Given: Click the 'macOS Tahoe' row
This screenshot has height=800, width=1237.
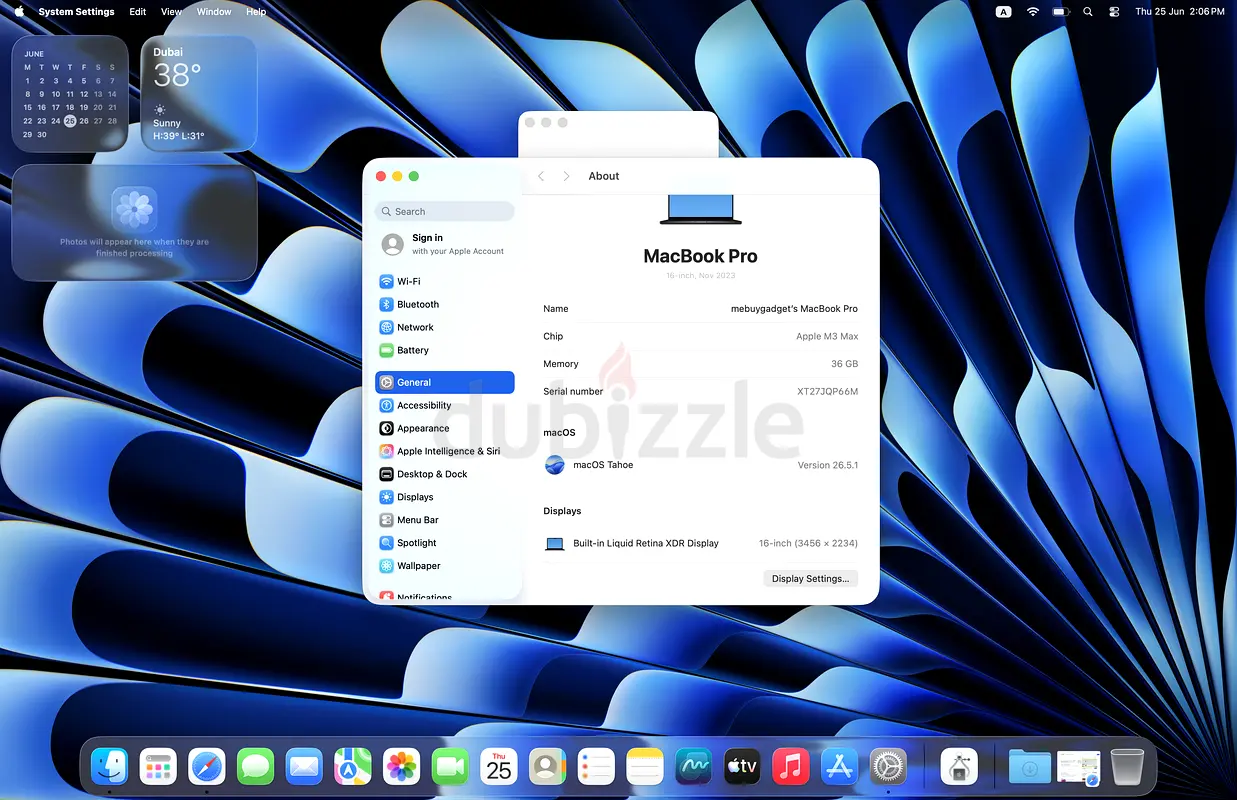Looking at the screenshot, I should [701, 465].
